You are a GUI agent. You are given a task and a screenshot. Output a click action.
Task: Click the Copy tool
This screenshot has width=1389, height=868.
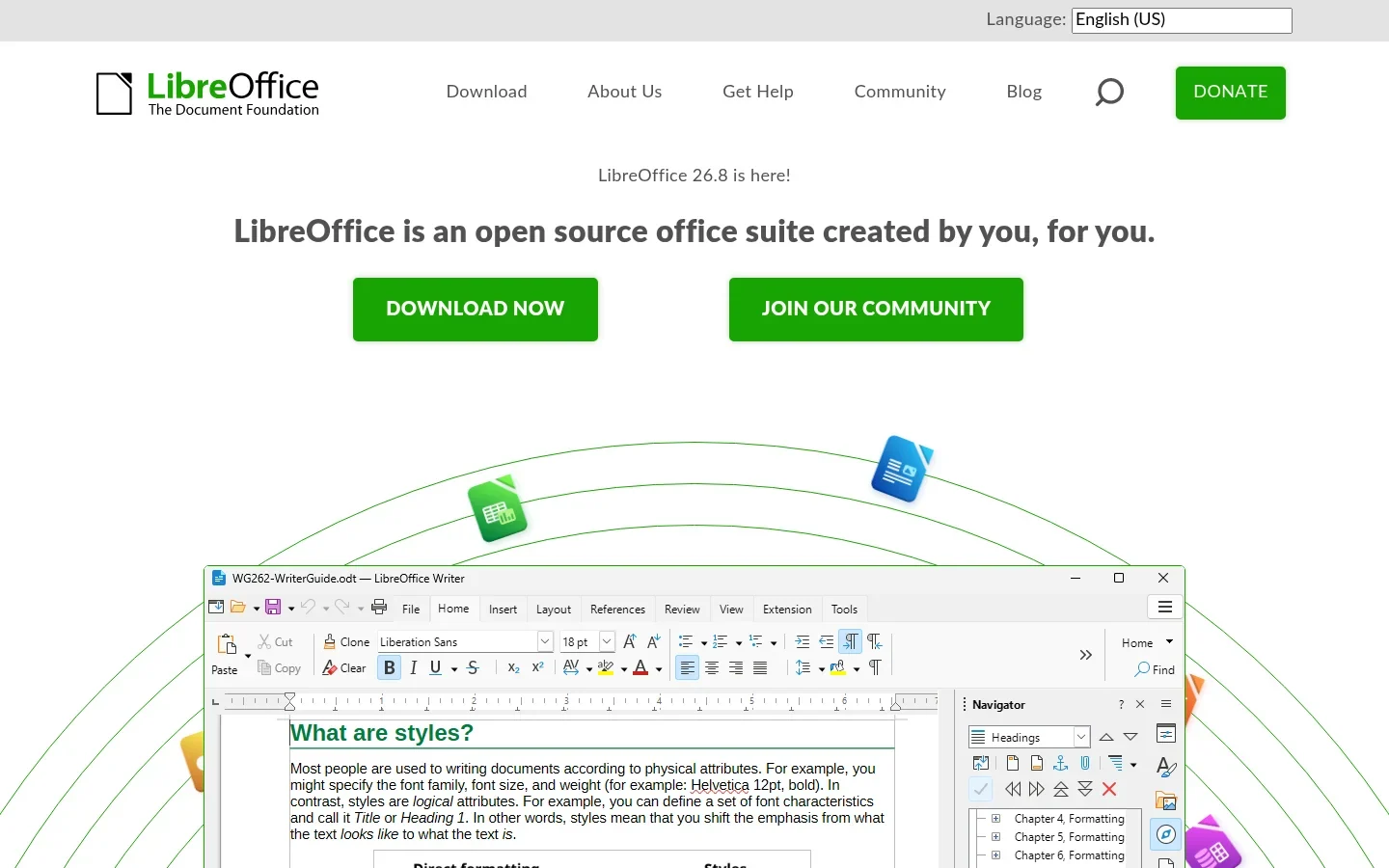pos(280,668)
